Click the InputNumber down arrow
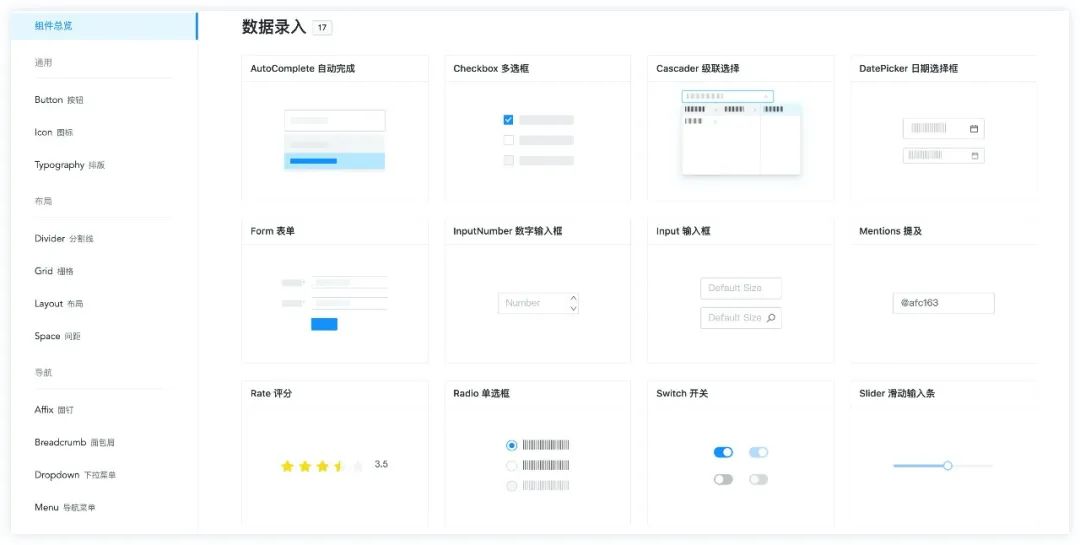 click(573, 309)
